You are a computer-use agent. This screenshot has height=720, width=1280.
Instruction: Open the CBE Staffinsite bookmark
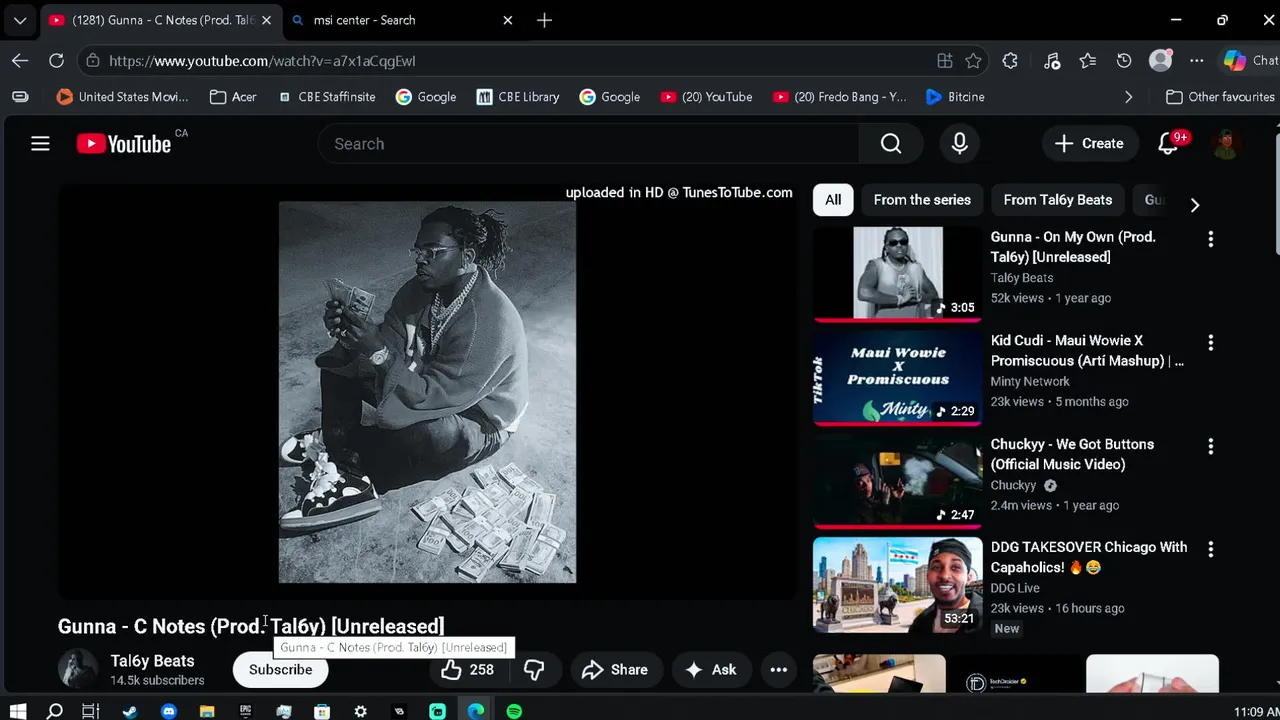coord(326,97)
